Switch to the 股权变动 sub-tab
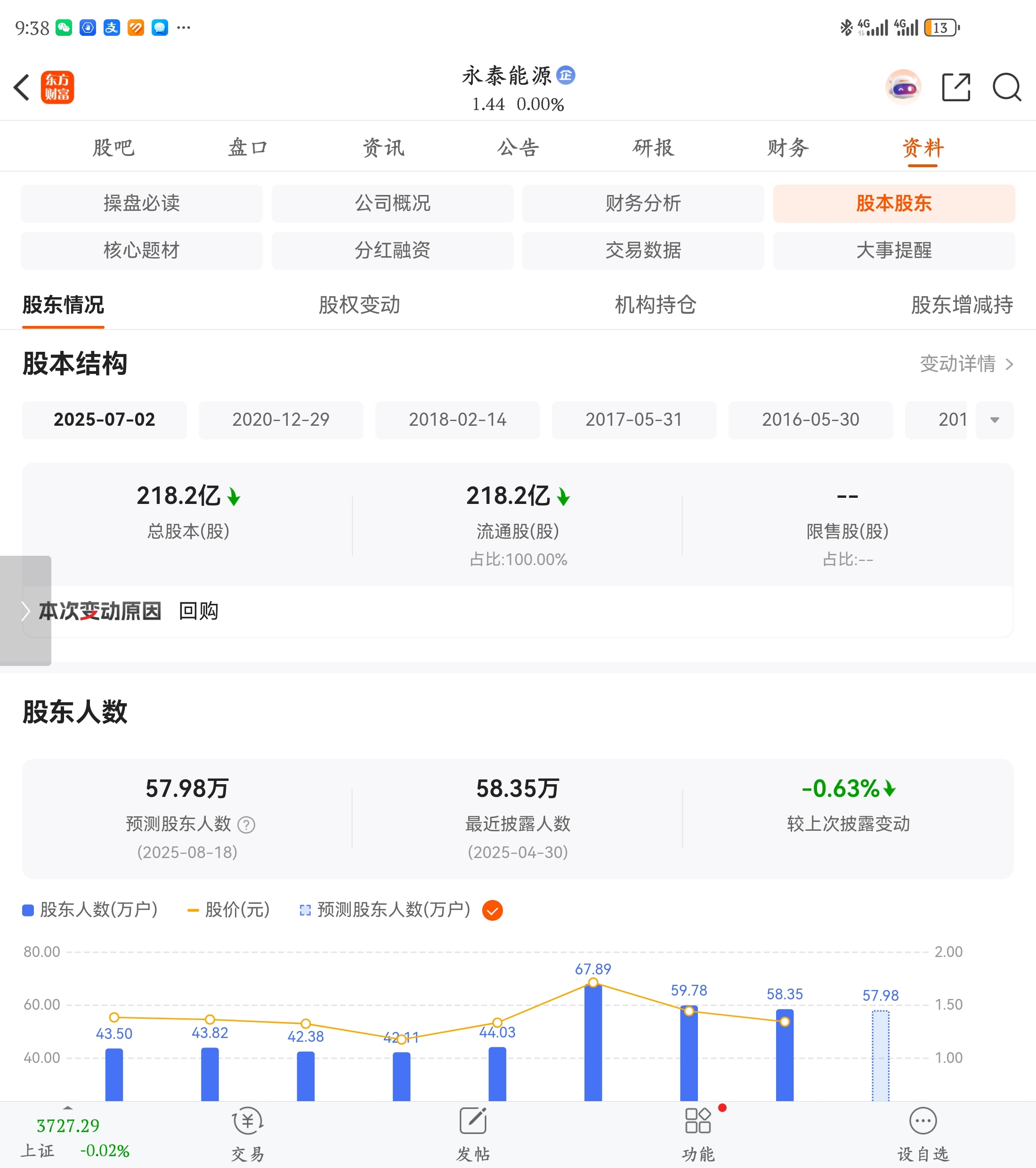The image size is (1036, 1168). (x=359, y=305)
